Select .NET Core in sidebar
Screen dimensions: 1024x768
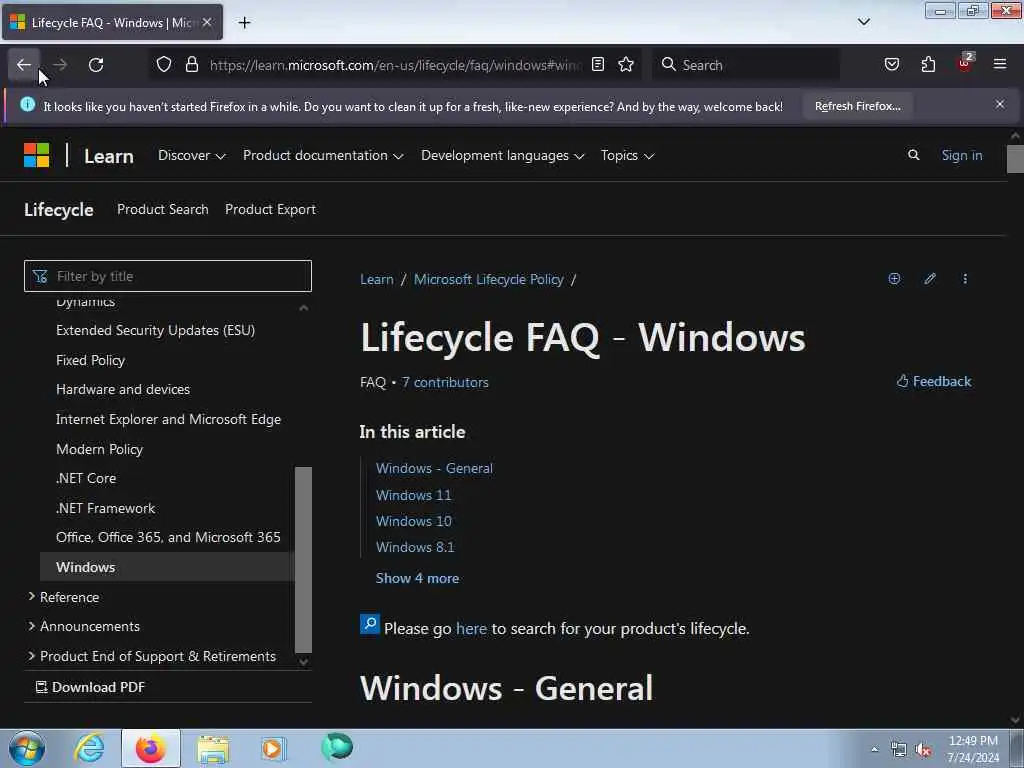coord(86,478)
